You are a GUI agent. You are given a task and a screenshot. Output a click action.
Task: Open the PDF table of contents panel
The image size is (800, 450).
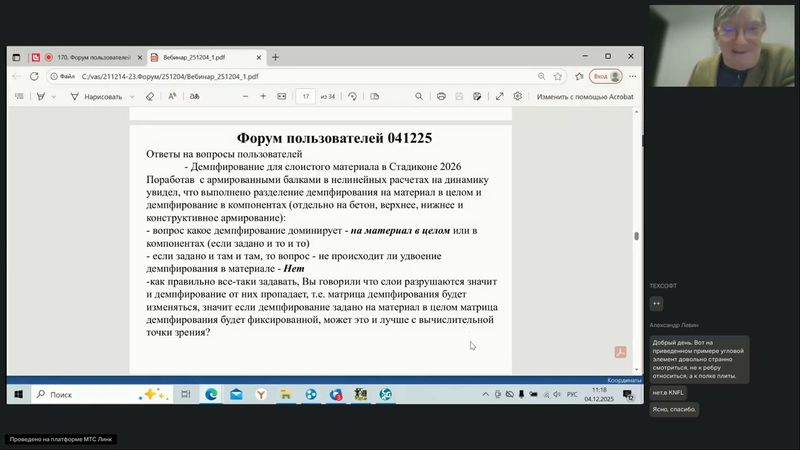pyautogui.click(x=19, y=96)
